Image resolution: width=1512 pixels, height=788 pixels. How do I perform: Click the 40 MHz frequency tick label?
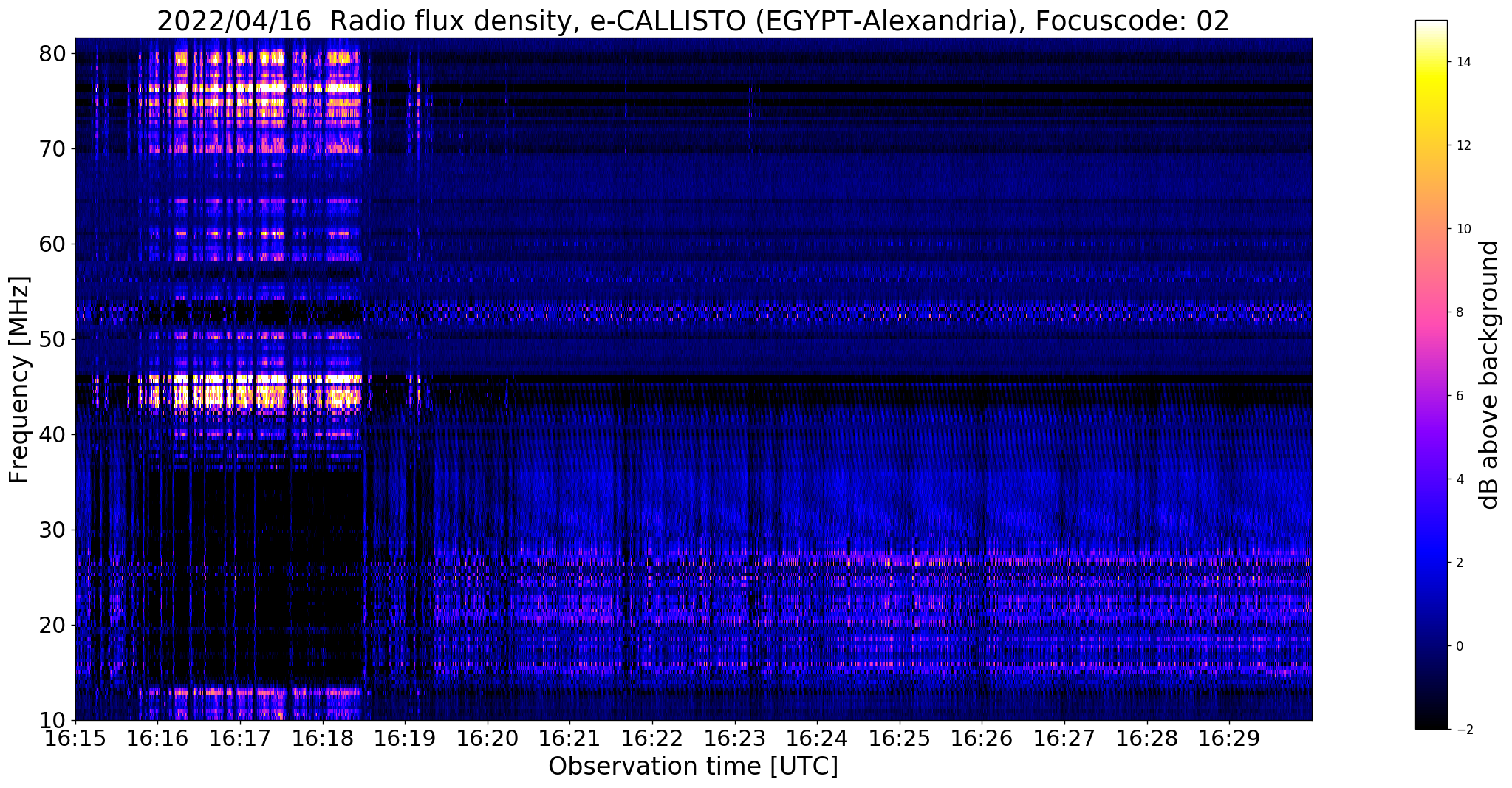(54, 434)
